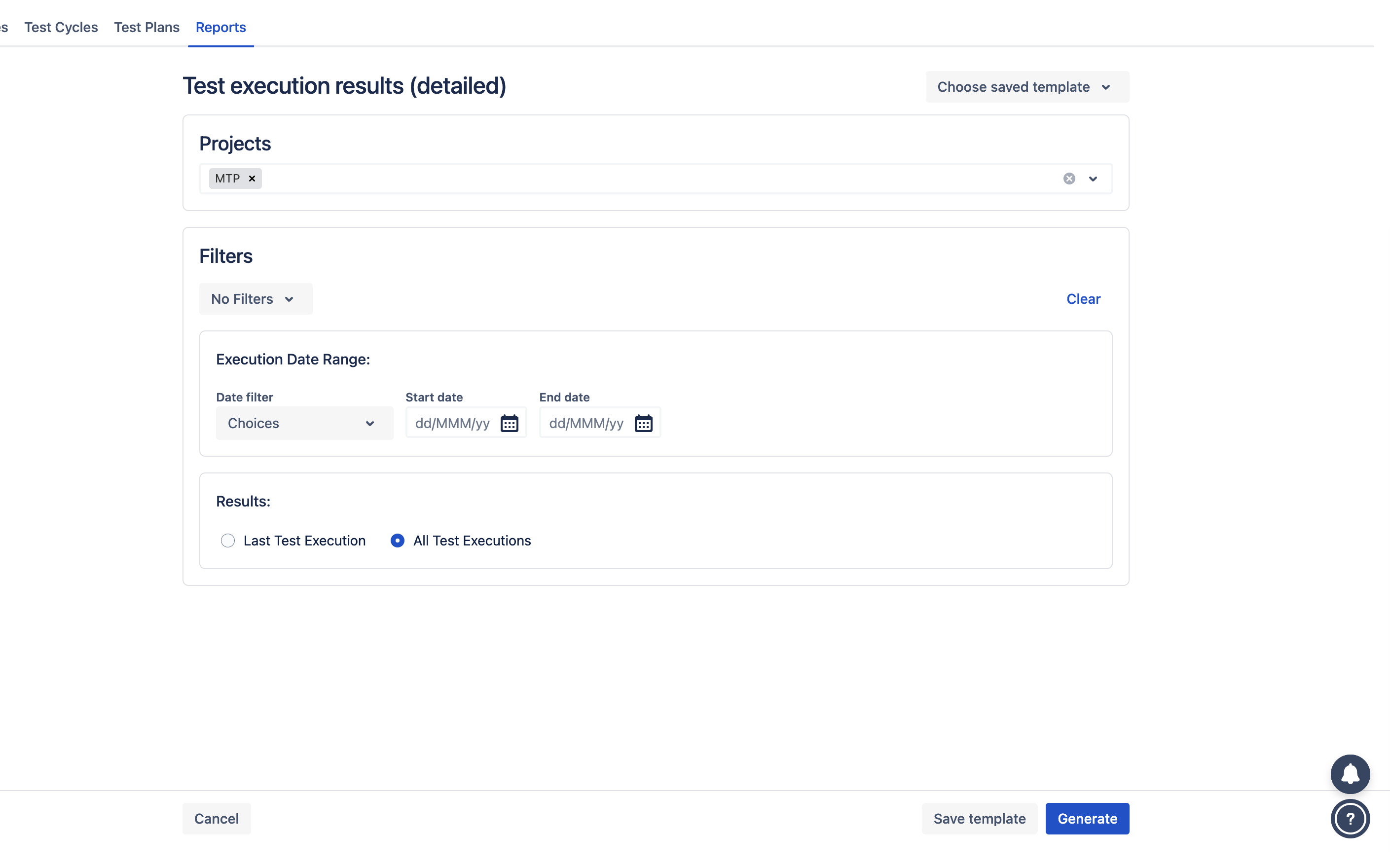This screenshot has height=868, width=1390.
Task: Open the notifications bell
Action: [x=1350, y=774]
